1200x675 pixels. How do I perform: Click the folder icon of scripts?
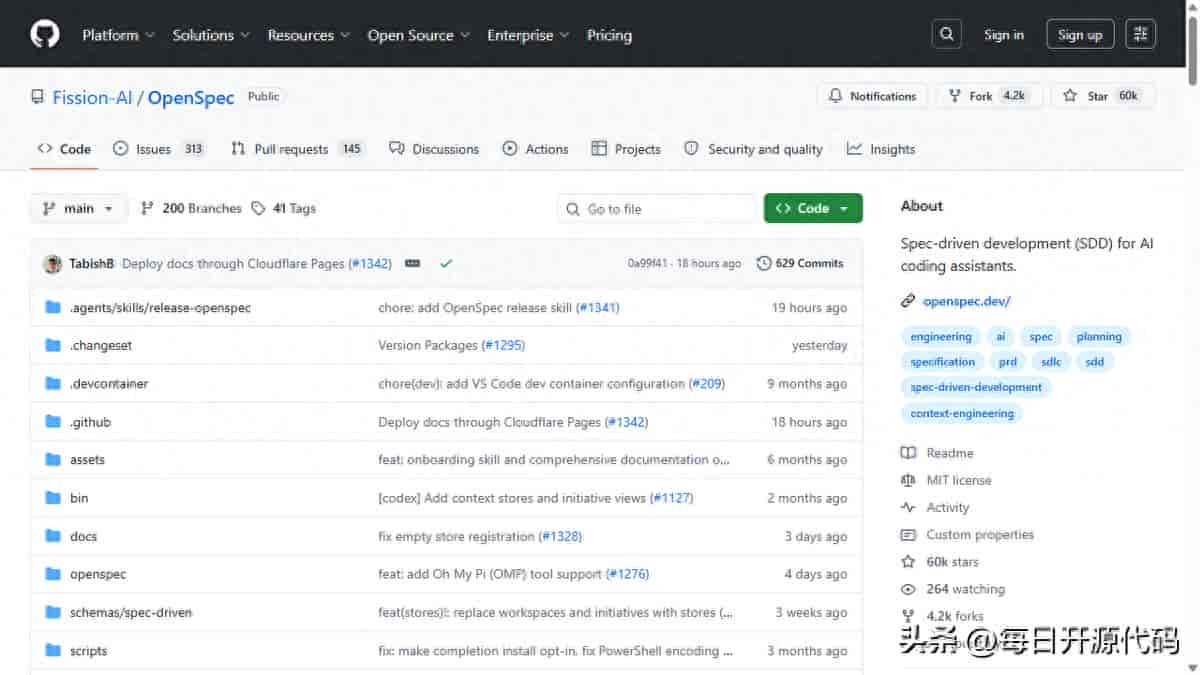(x=53, y=650)
